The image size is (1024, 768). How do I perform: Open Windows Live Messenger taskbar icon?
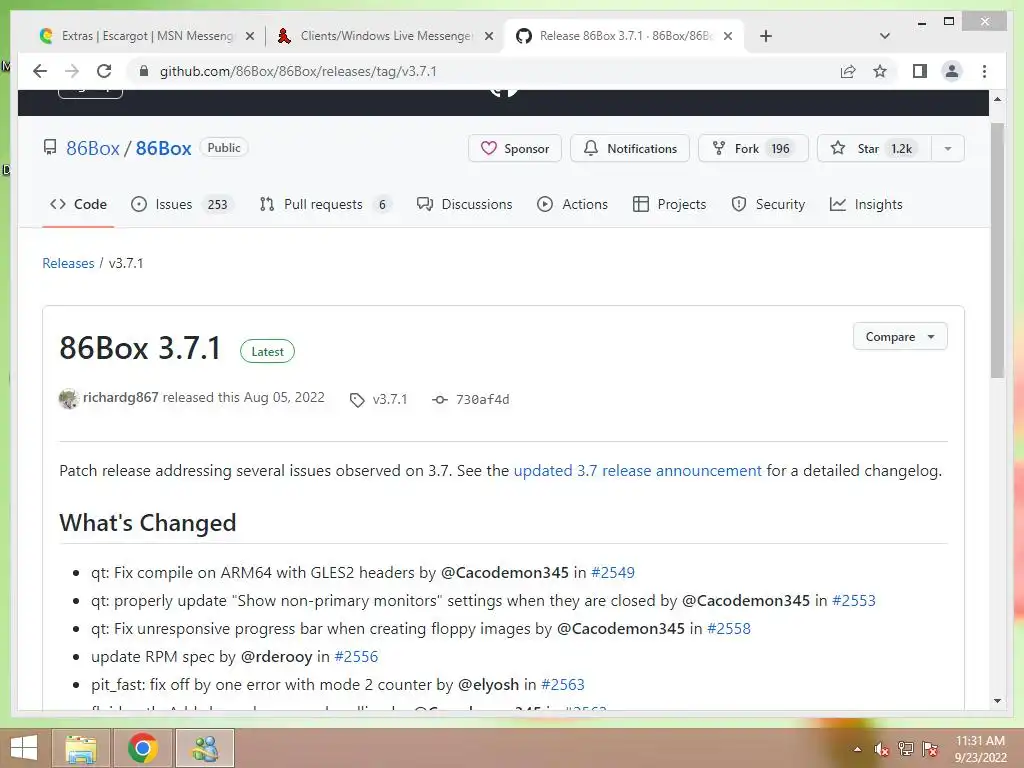click(x=205, y=748)
